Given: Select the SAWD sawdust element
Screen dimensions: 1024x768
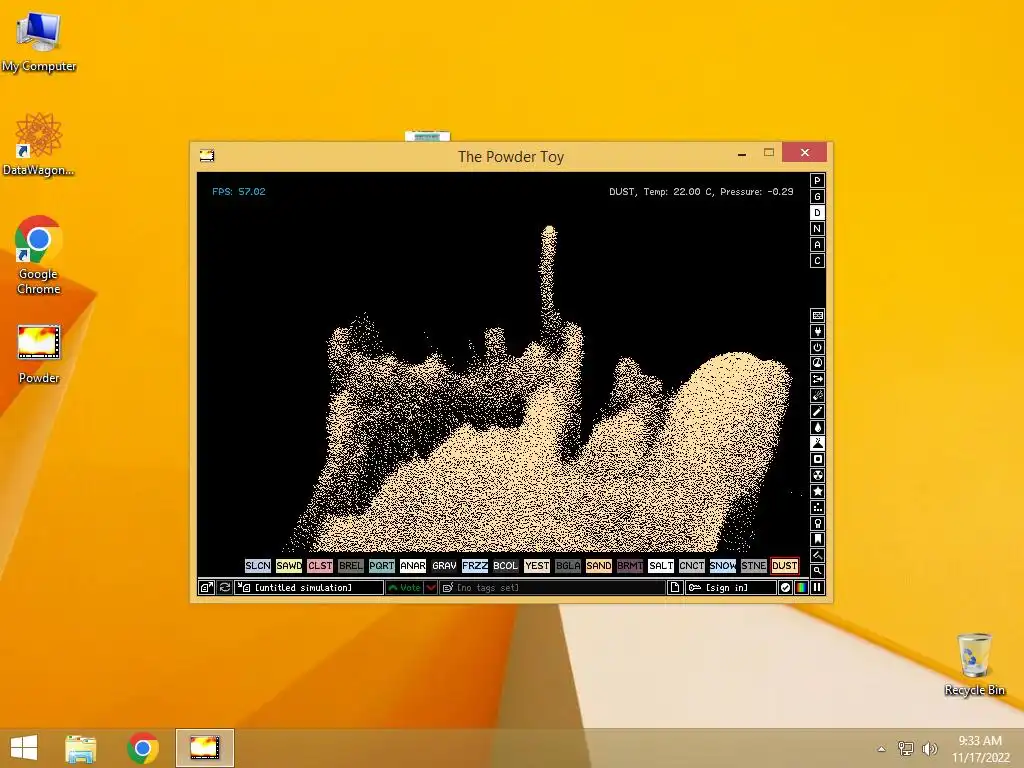Looking at the screenshot, I should [289, 566].
